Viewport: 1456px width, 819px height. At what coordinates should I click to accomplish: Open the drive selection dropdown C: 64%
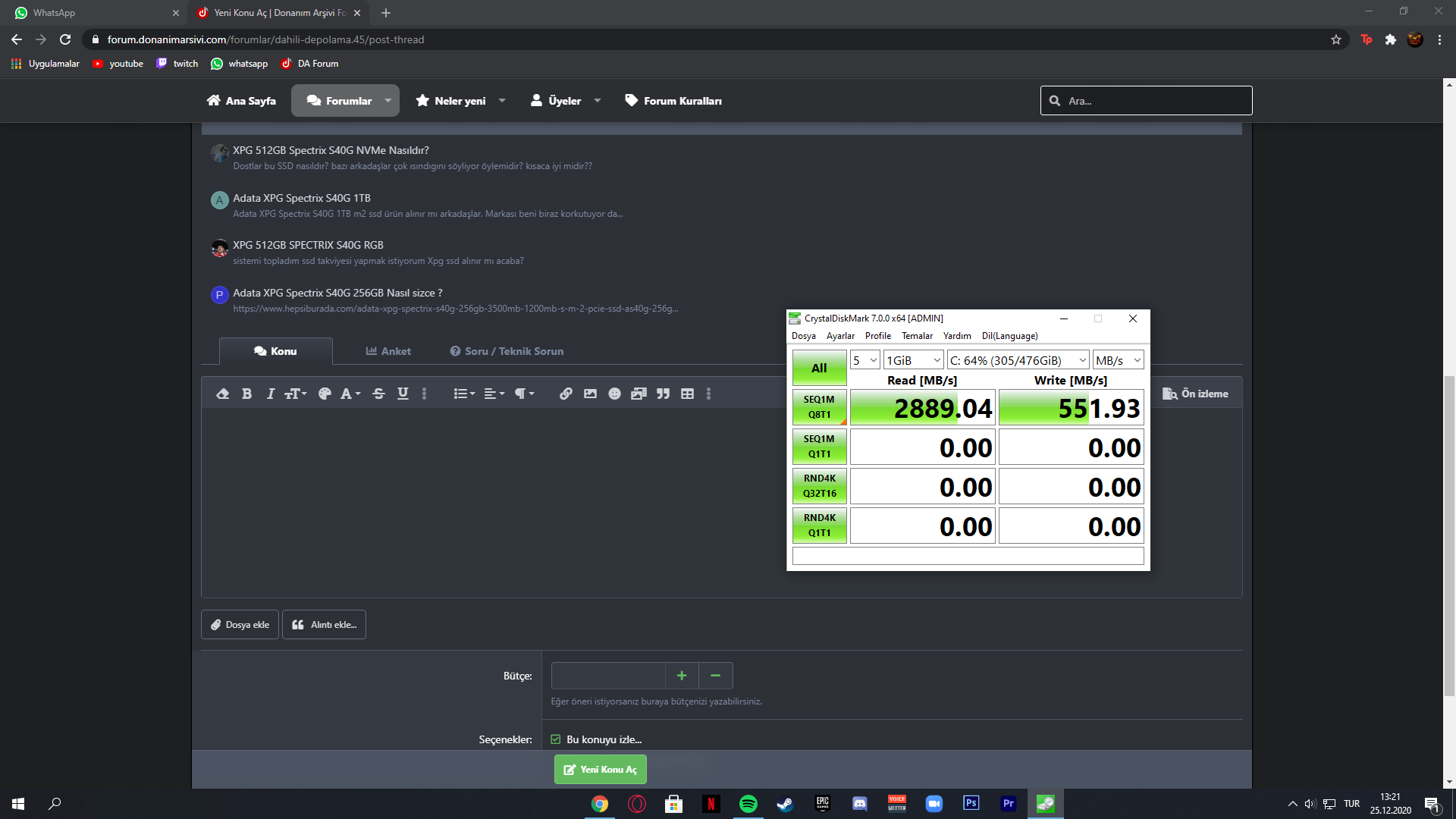pyautogui.click(x=1018, y=360)
